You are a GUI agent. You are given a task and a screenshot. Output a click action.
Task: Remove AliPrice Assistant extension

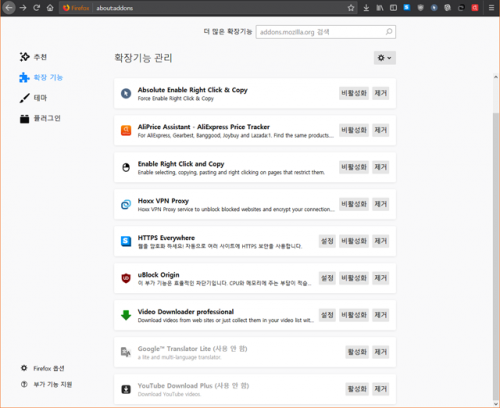click(380, 130)
